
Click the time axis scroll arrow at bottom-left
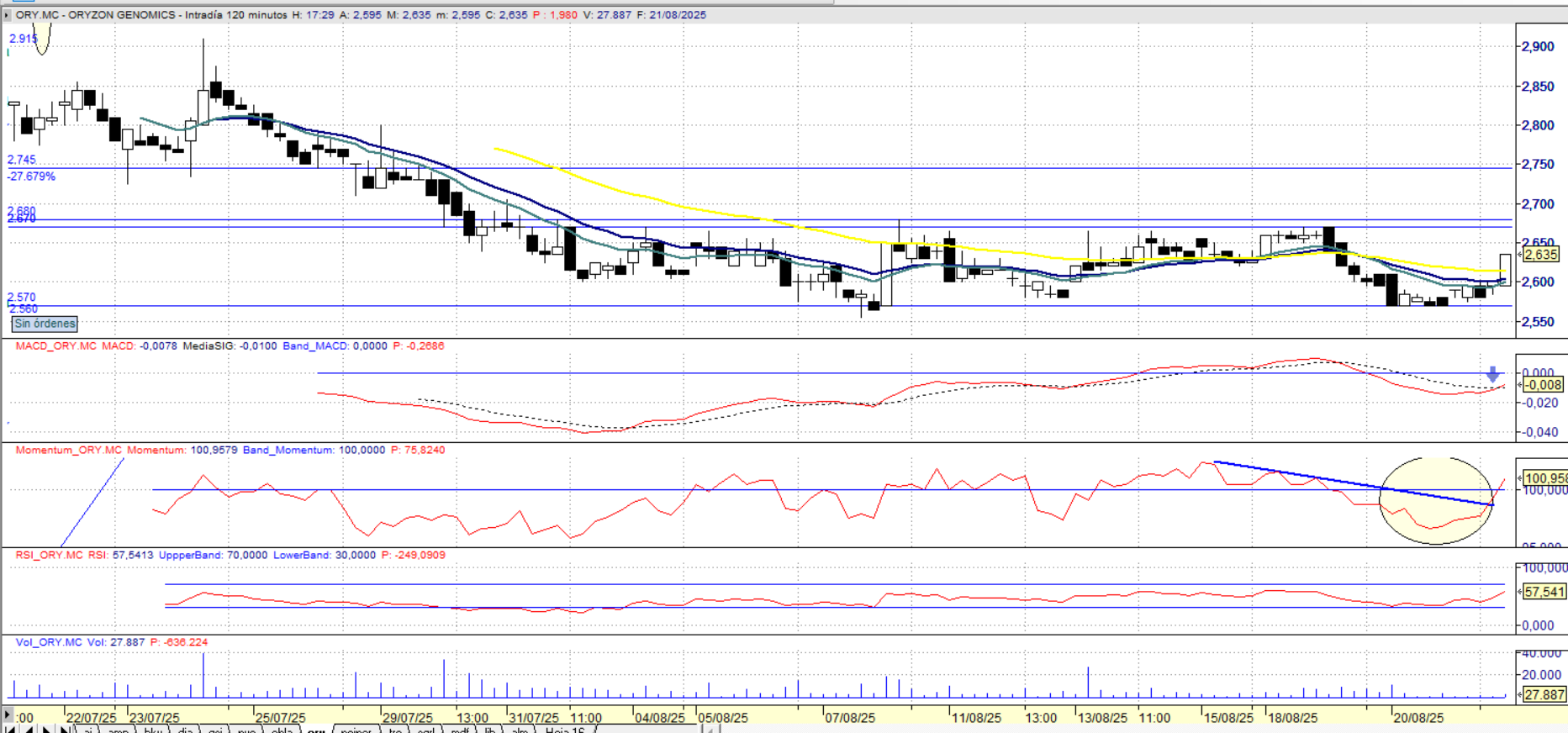coord(8,716)
